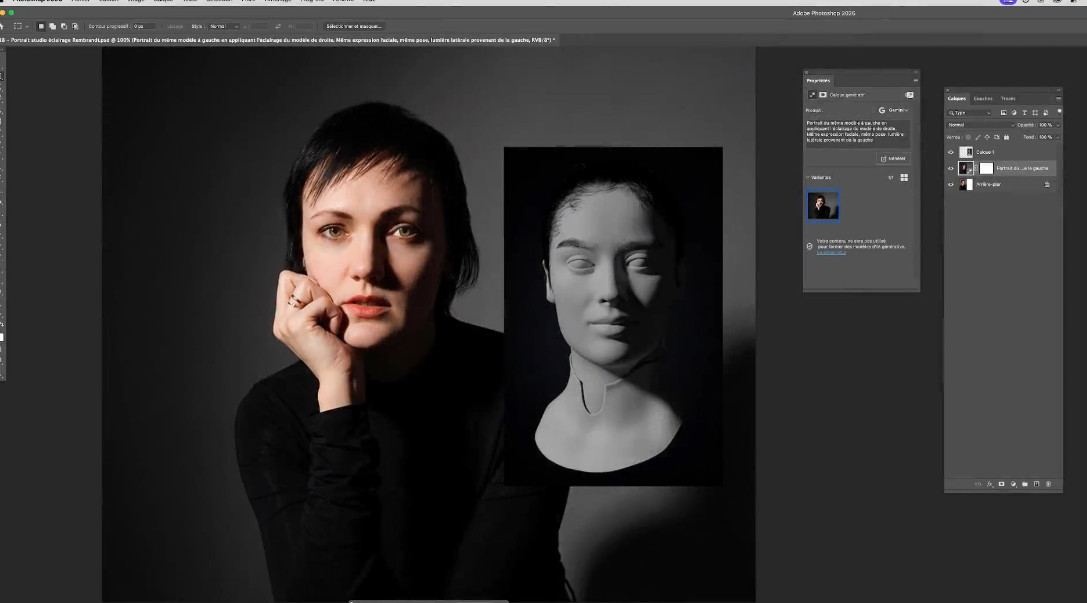The height and width of the screenshot is (603, 1087).
Task: Collapse the Variations section
Action: (809, 177)
